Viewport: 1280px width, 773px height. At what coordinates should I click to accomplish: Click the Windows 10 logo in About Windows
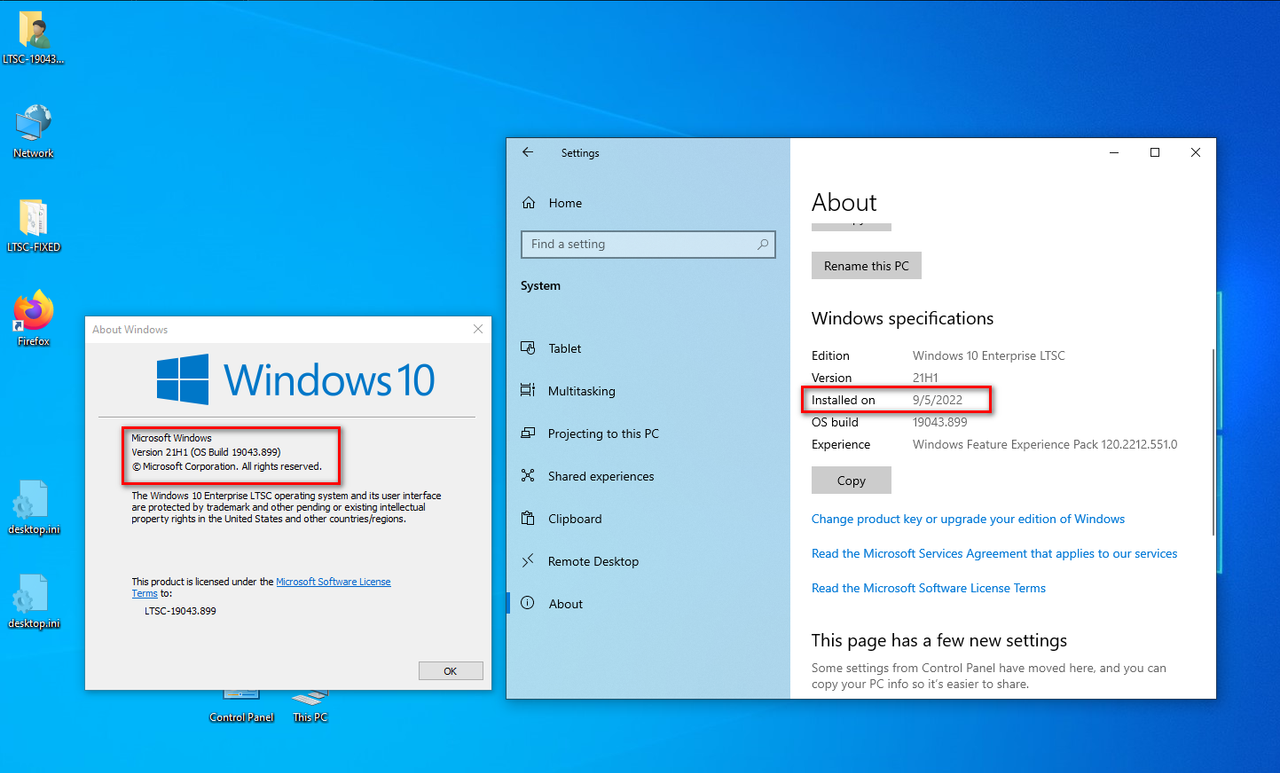click(x=295, y=380)
